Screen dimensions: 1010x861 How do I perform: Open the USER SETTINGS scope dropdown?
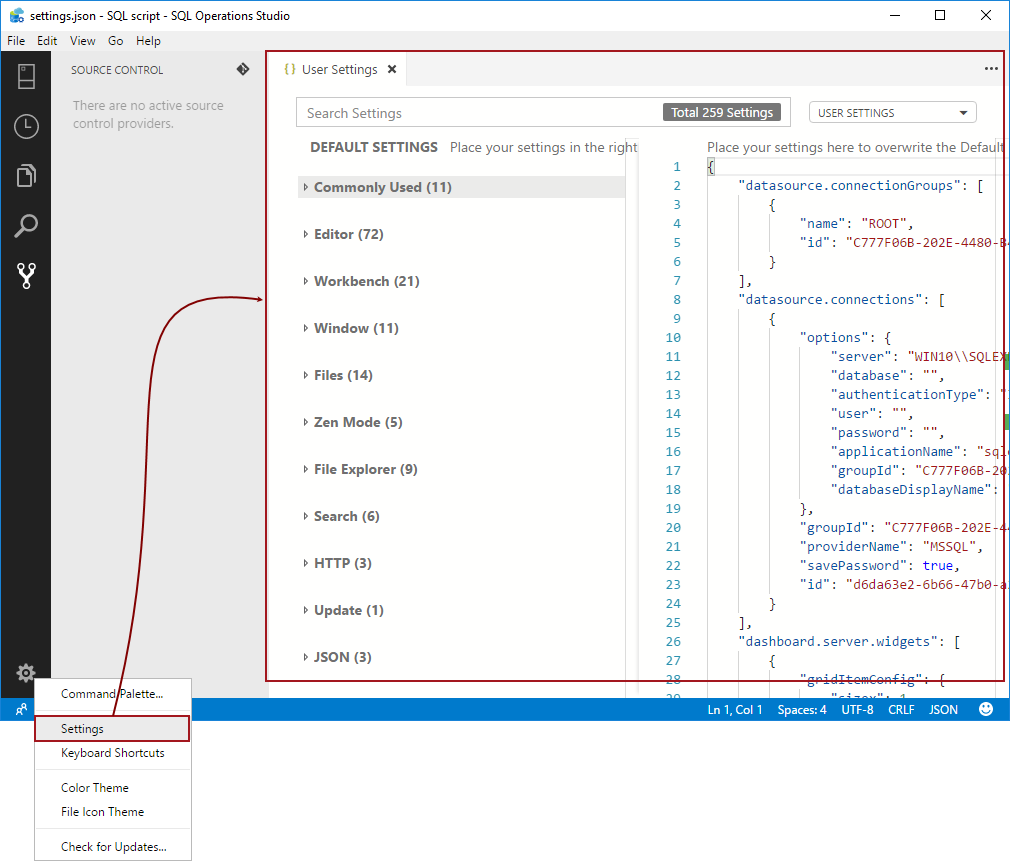pyautogui.click(x=892, y=113)
